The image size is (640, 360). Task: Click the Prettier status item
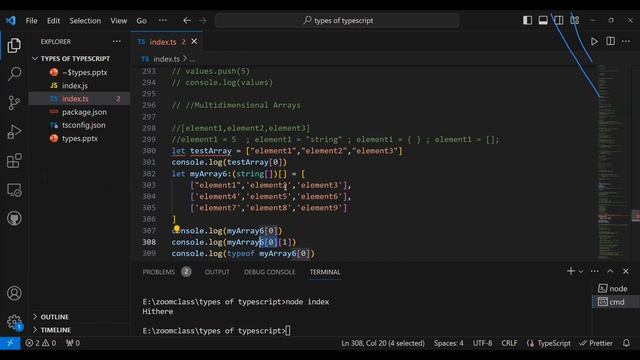(x=596, y=343)
